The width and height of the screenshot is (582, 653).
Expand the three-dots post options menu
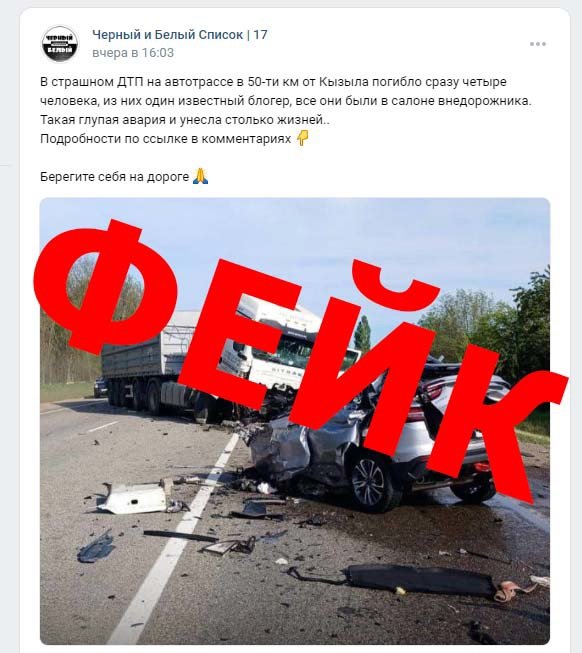(x=537, y=44)
